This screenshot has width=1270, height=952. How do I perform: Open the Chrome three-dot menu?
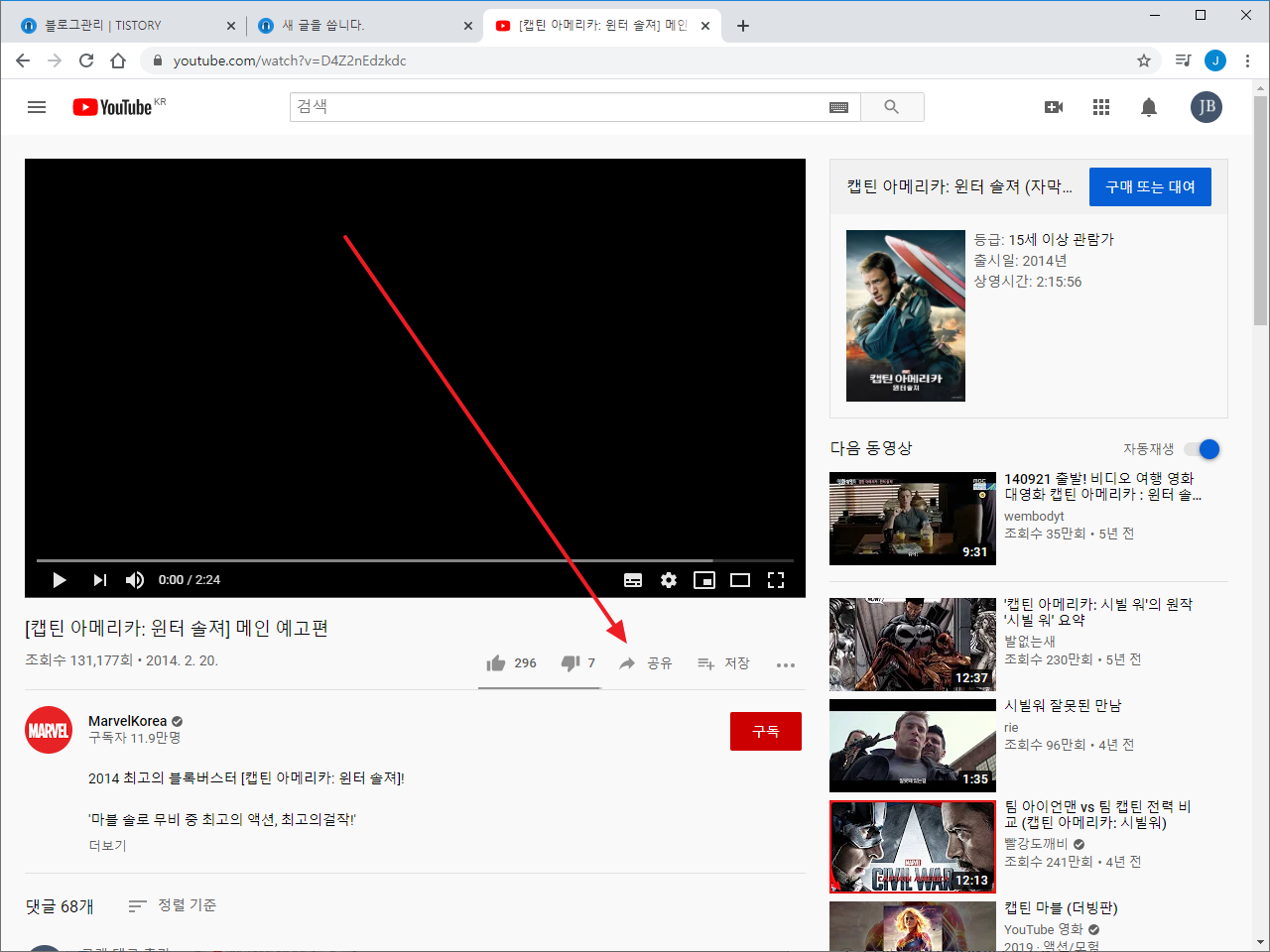pos(1247,60)
